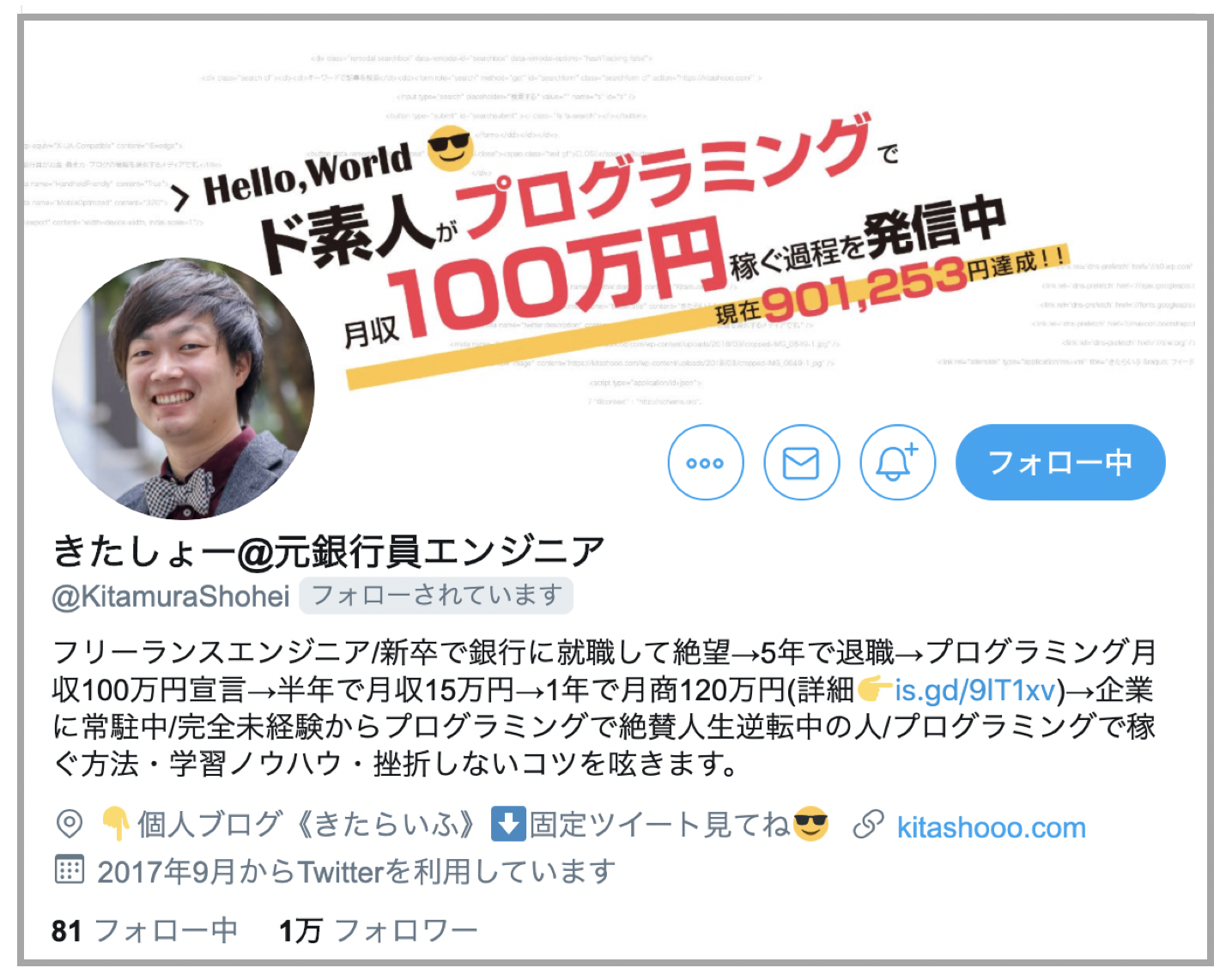This screenshot has width=1226, height=980.
Task: Click the 2017年9月からTwitterを利用しています text
Action: tap(356, 872)
